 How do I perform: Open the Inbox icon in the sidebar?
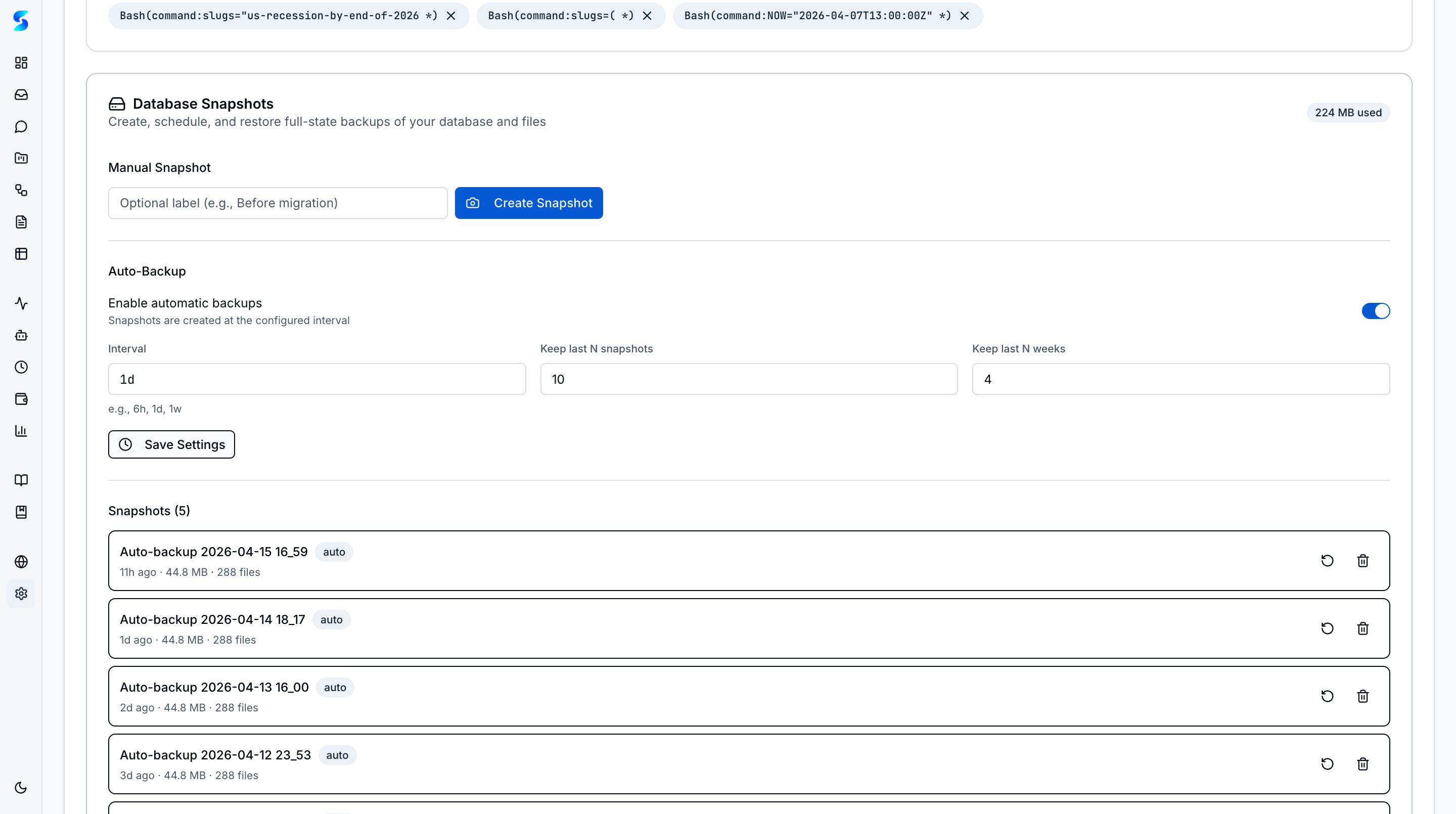pyautogui.click(x=21, y=95)
